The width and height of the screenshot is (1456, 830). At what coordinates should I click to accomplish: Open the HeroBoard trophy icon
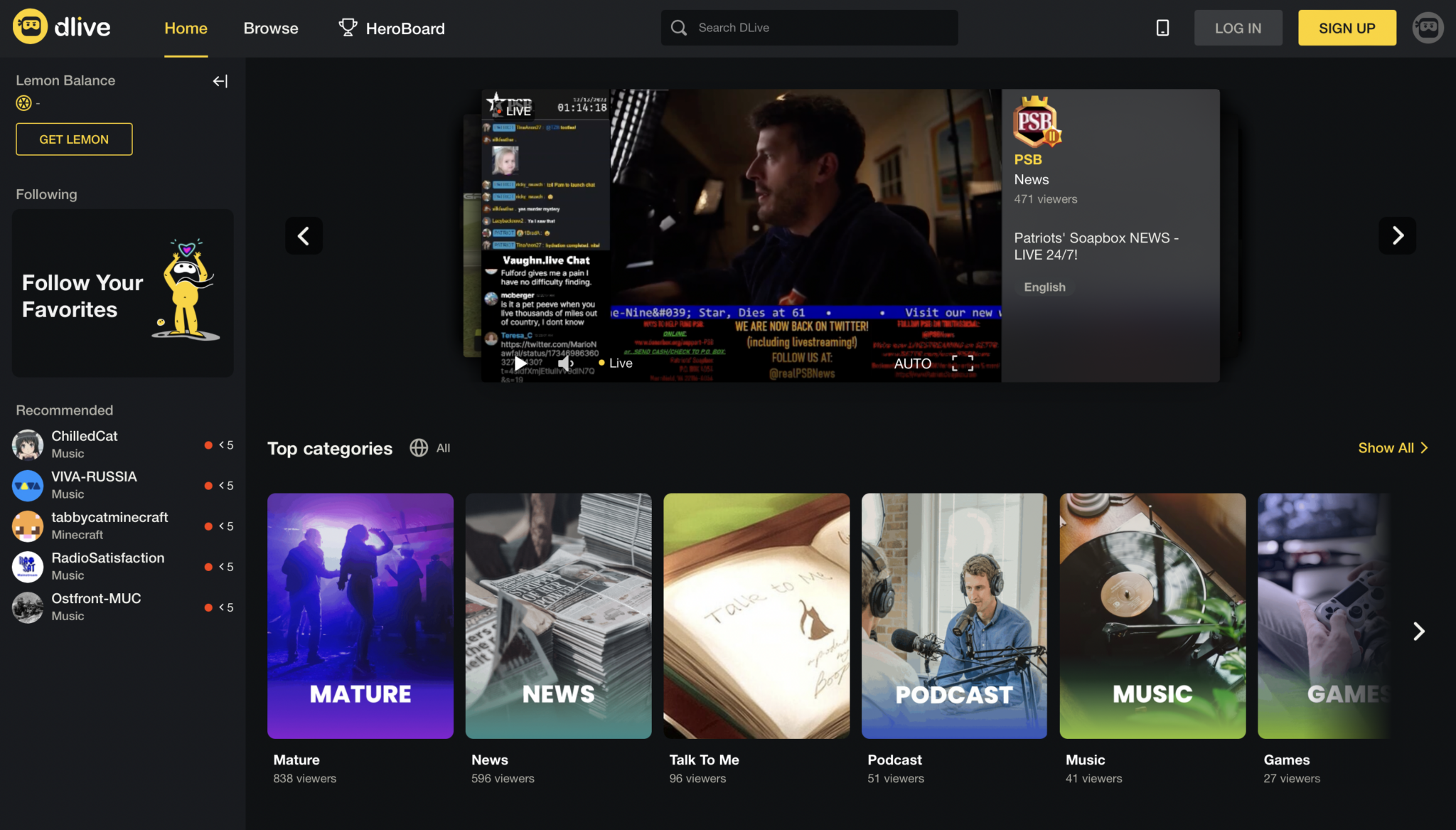(x=348, y=27)
